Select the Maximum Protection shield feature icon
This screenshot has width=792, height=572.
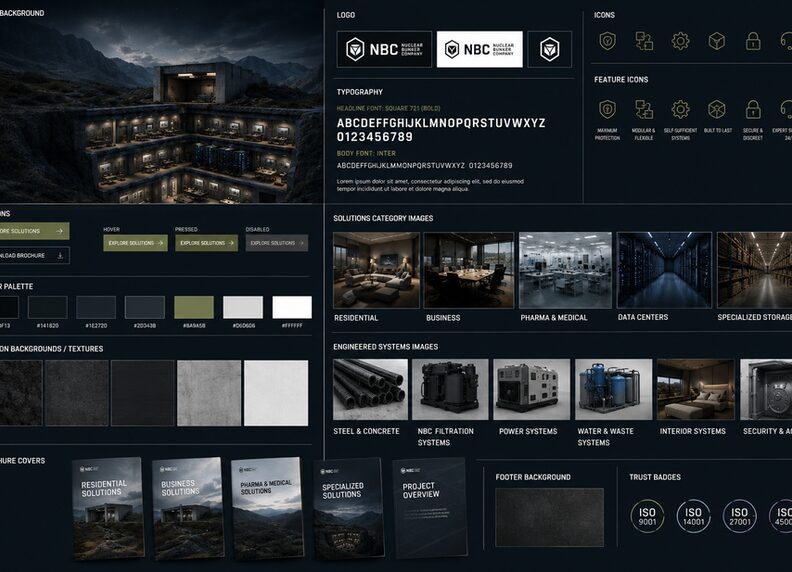[607, 109]
